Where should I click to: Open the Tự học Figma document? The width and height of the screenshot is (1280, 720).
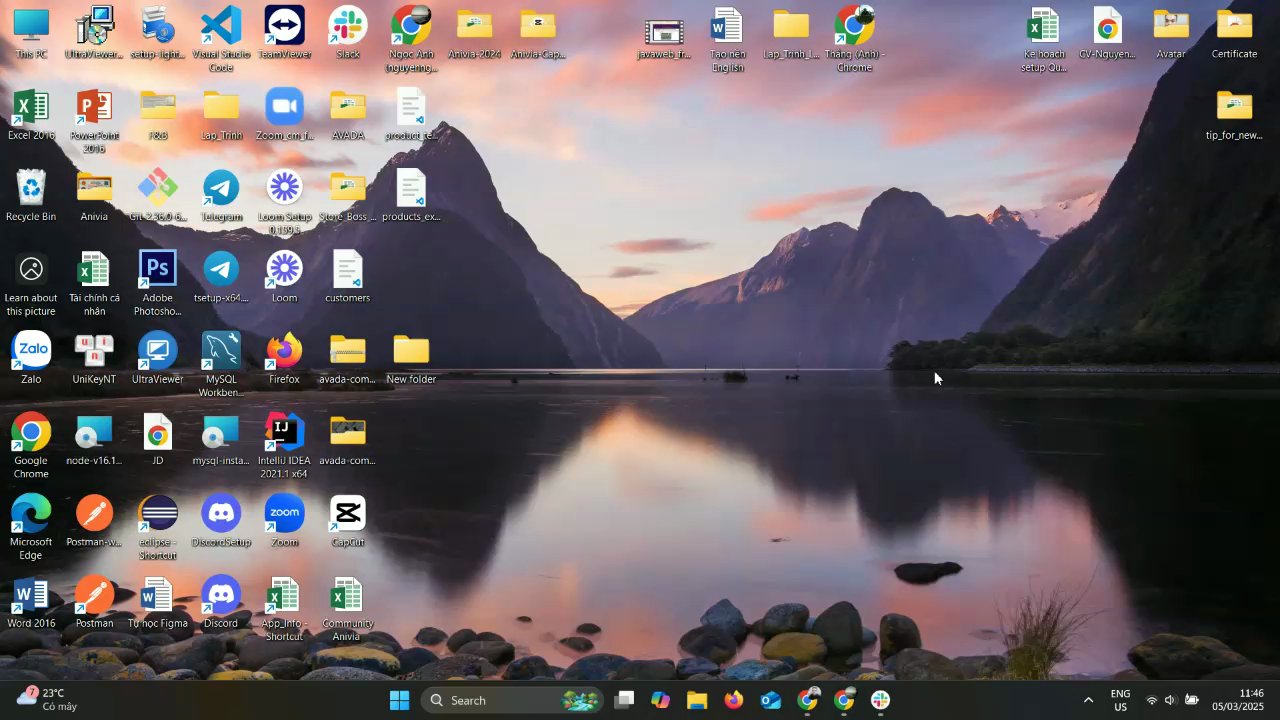(x=158, y=602)
